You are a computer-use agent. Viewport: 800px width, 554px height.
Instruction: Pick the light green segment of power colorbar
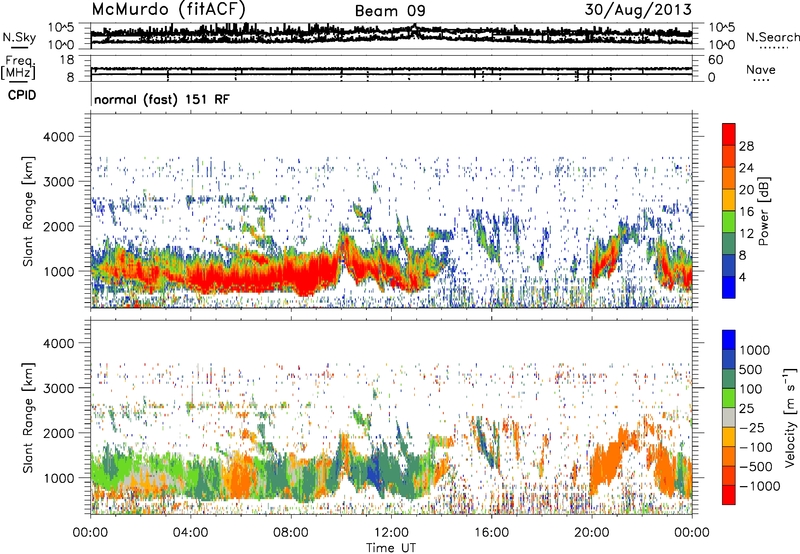(729, 222)
